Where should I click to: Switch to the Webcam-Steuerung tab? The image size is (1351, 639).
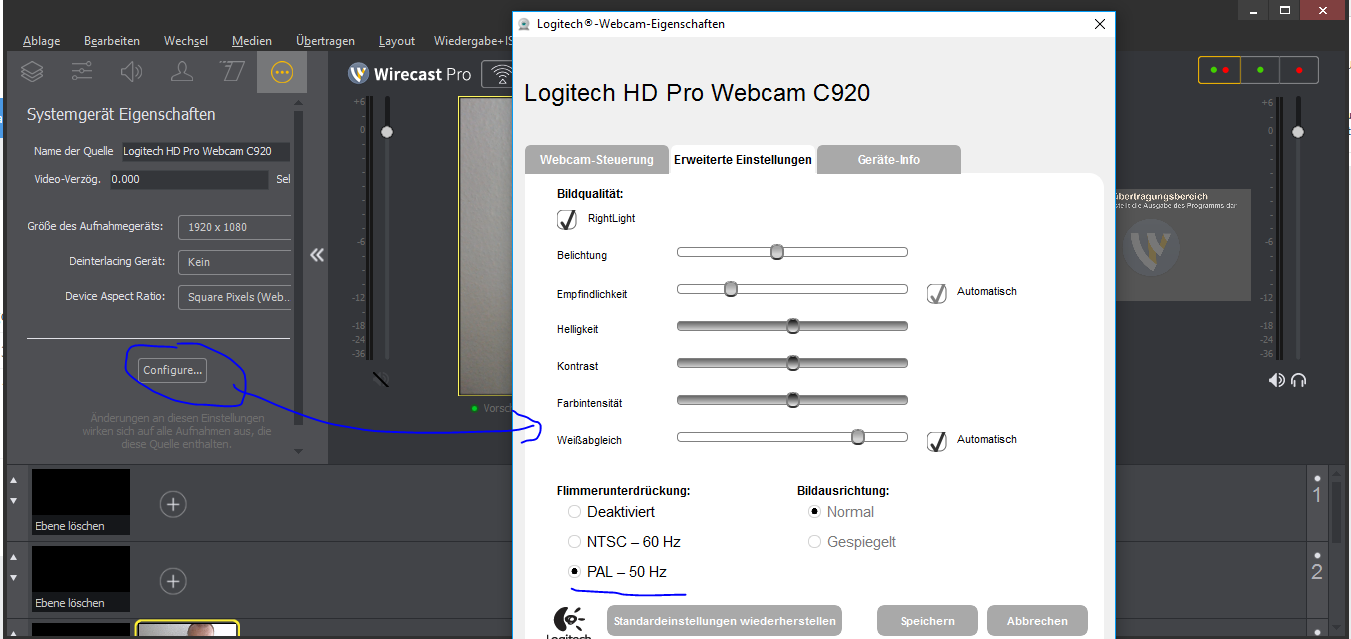(597, 160)
